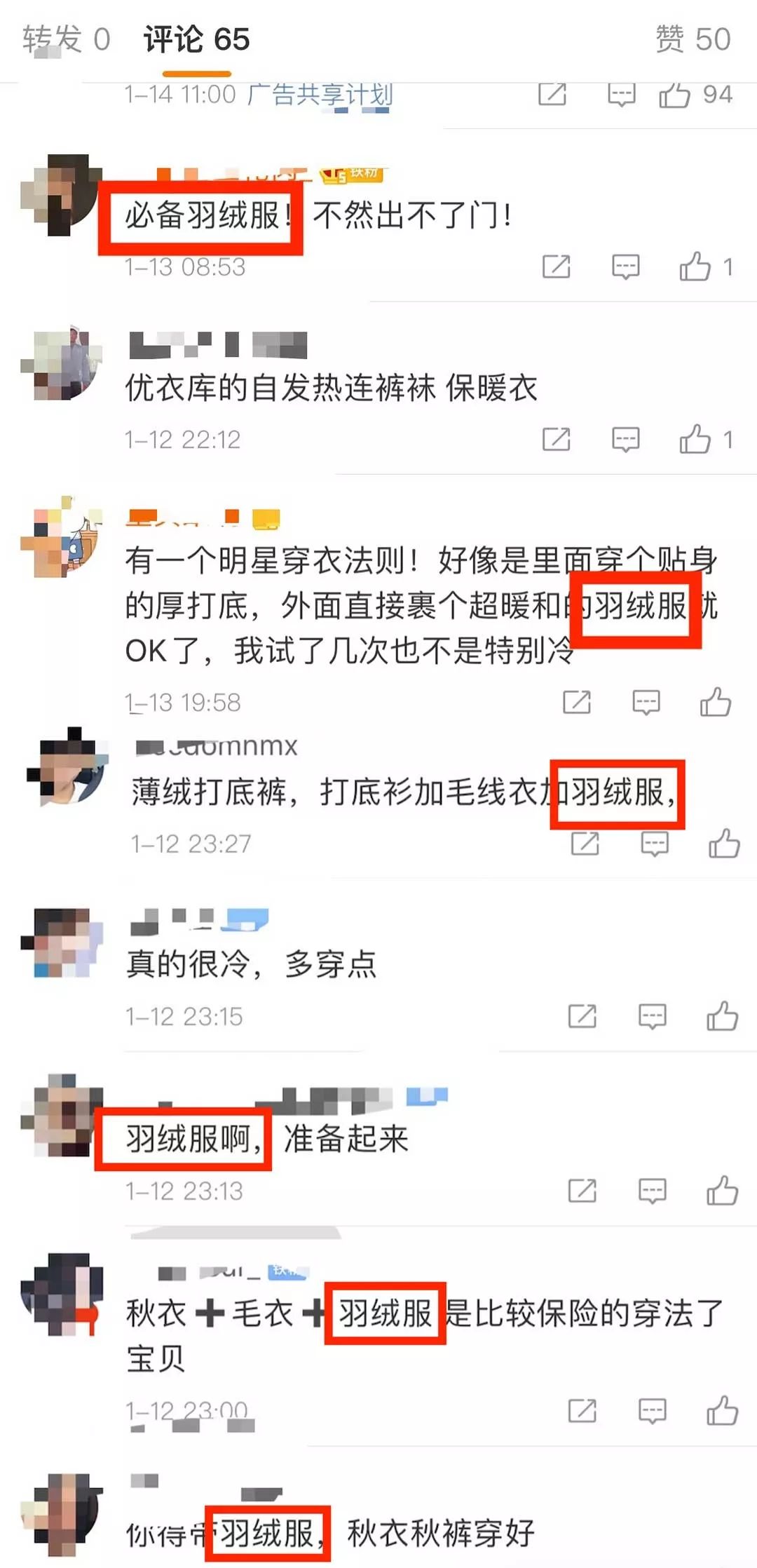Like the 秋衣+毛衣+羽绒服 comment
The height and width of the screenshot is (1568, 757).
point(722,1410)
